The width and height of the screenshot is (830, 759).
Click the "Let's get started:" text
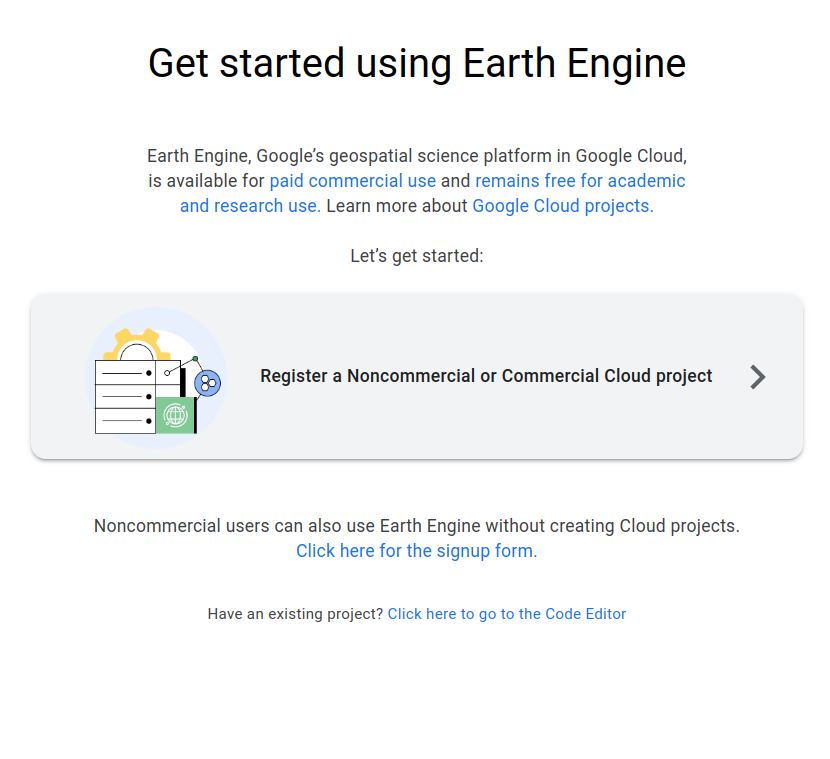pyautogui.click(x=416, y=256)
